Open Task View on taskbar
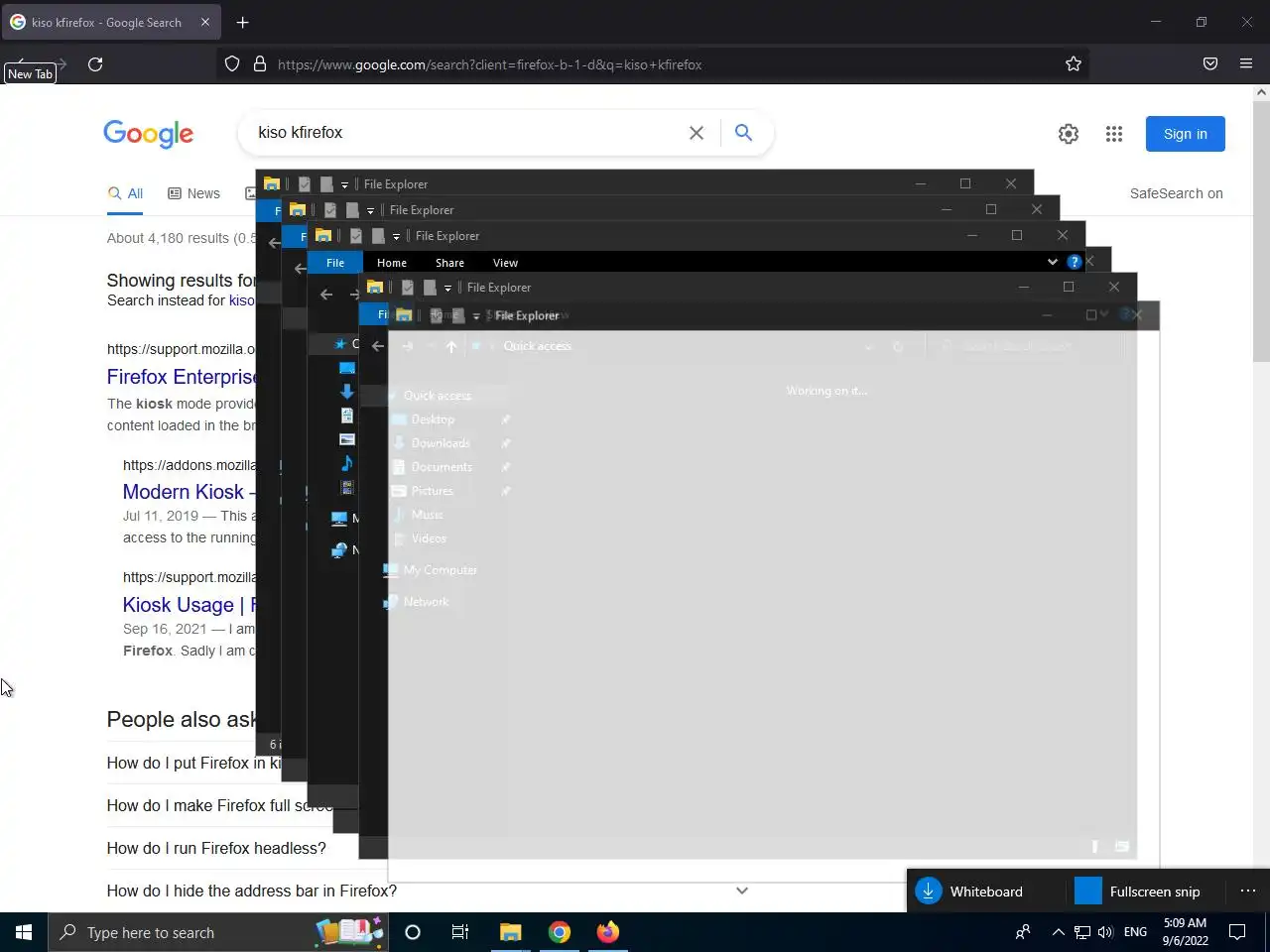 click(460, 932)
